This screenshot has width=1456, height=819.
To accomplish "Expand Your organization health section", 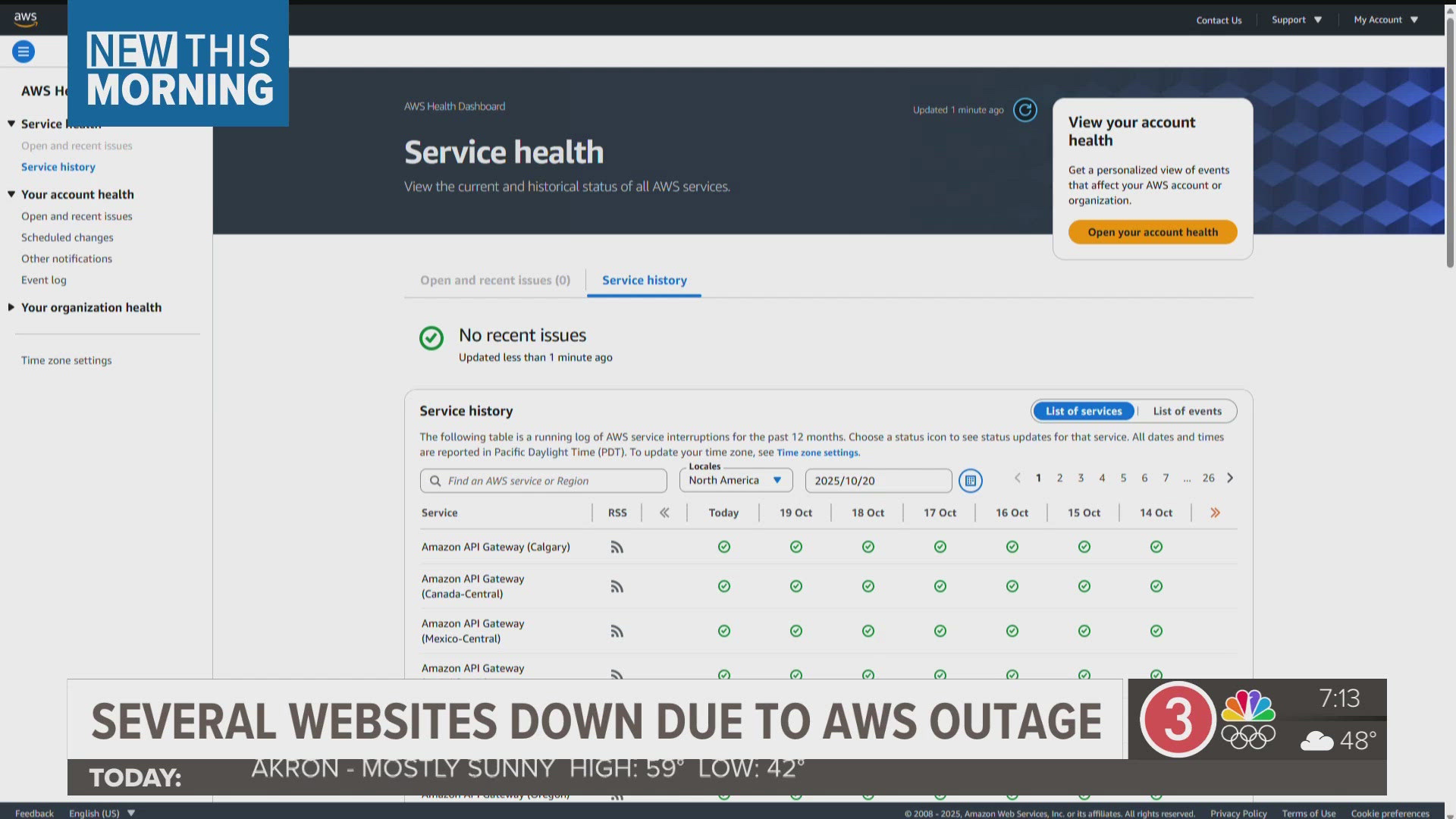I will click(91, 307).
